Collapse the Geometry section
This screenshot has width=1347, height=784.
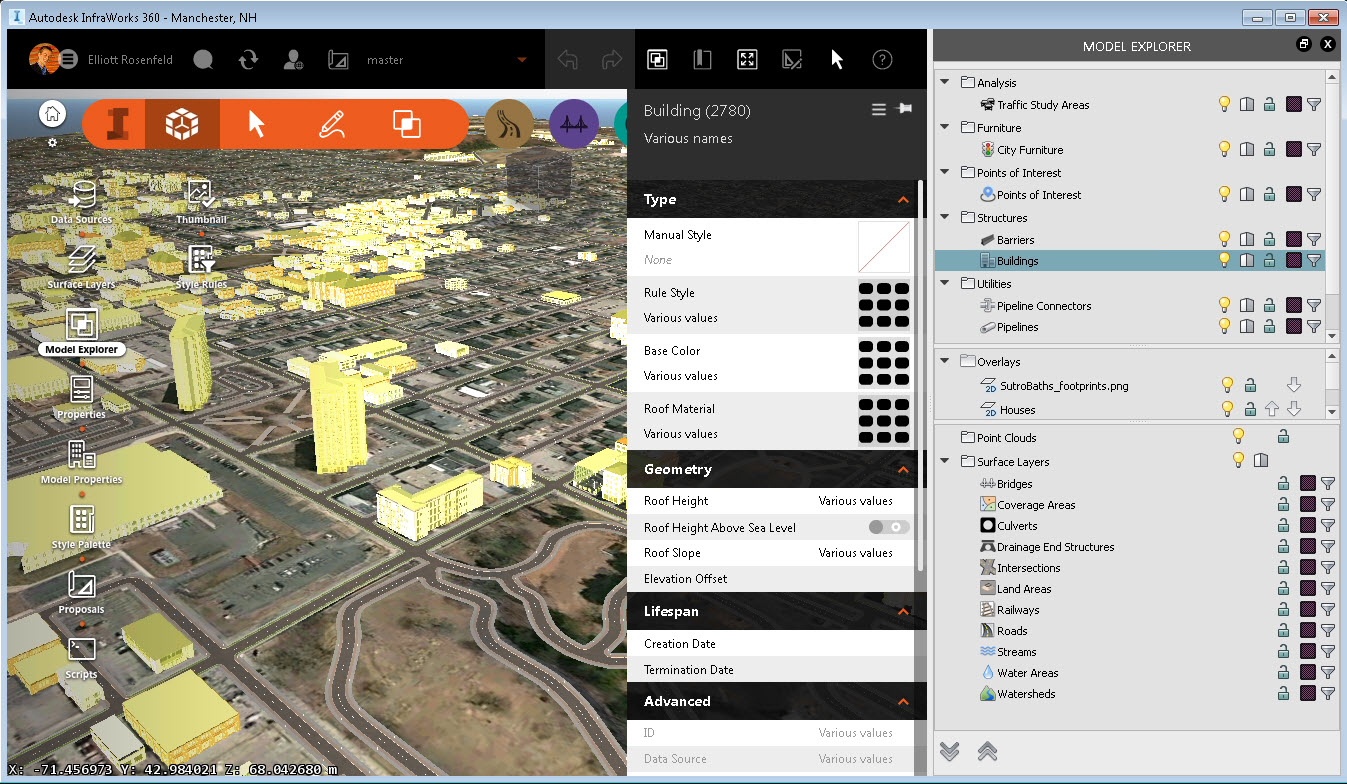(903, 469)
